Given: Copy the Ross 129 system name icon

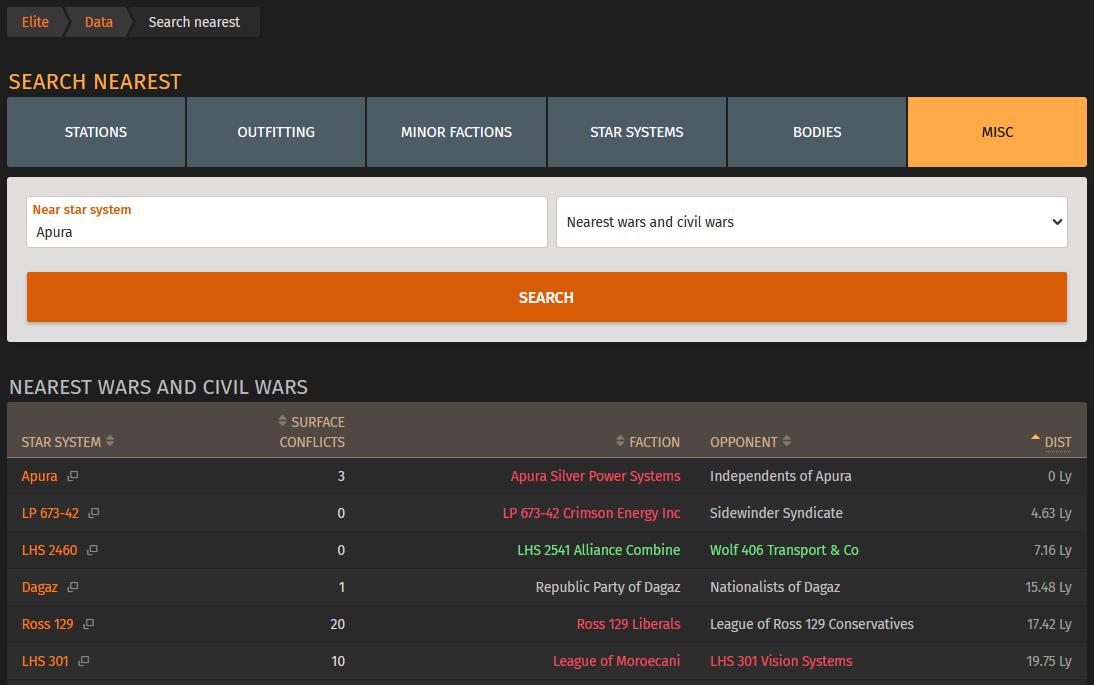Looking at the screenshot, I should click(x=89, y=624).
